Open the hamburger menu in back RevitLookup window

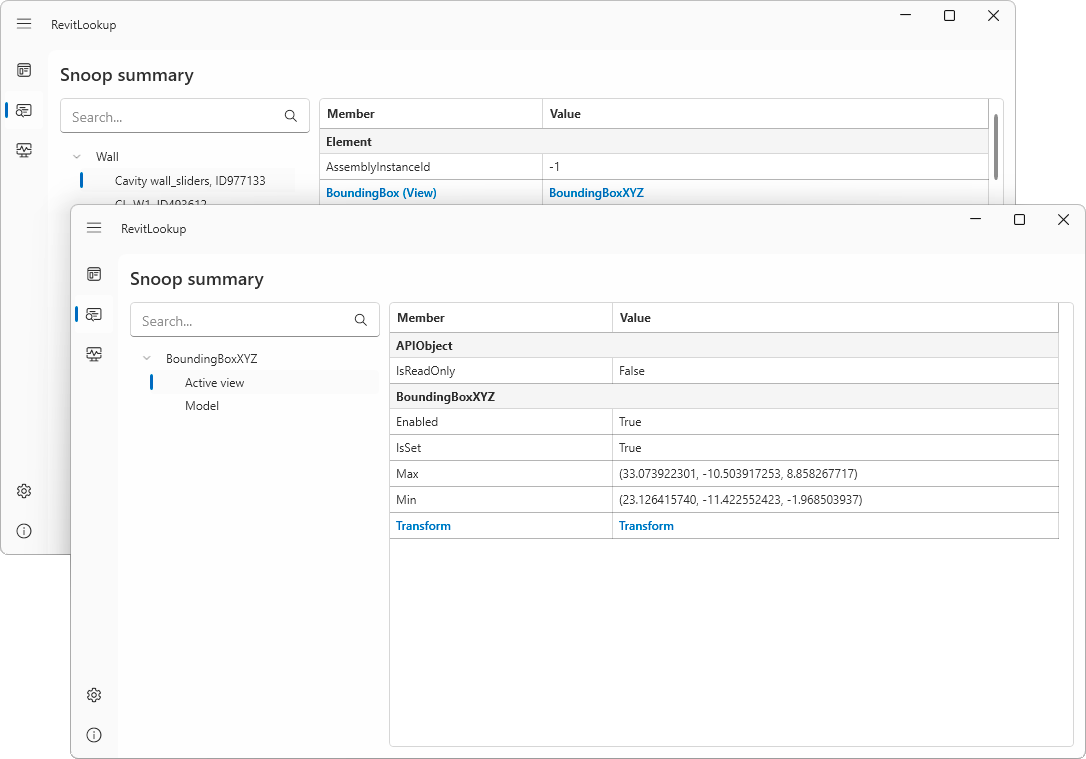(x=24, y=24)
